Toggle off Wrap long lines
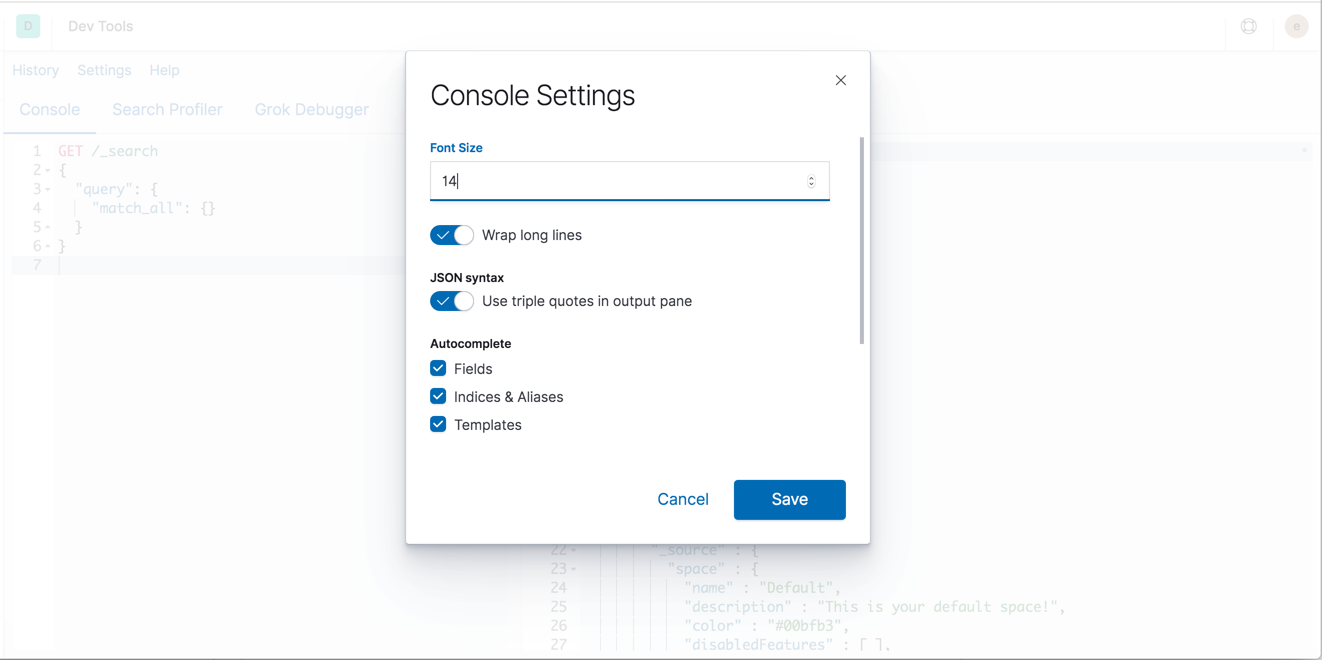This screenshot has height=660, width=1322. [451, 235]
